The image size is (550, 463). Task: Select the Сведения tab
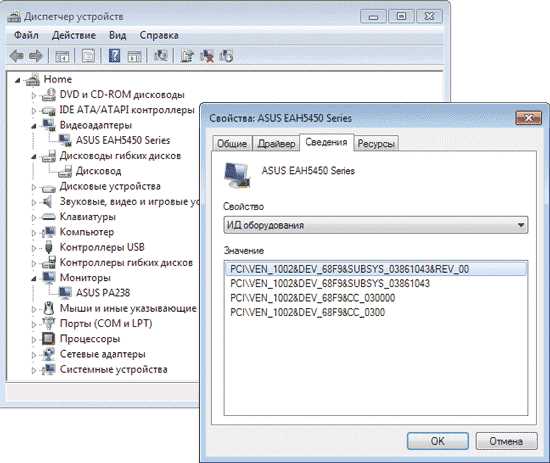[326, 142]
